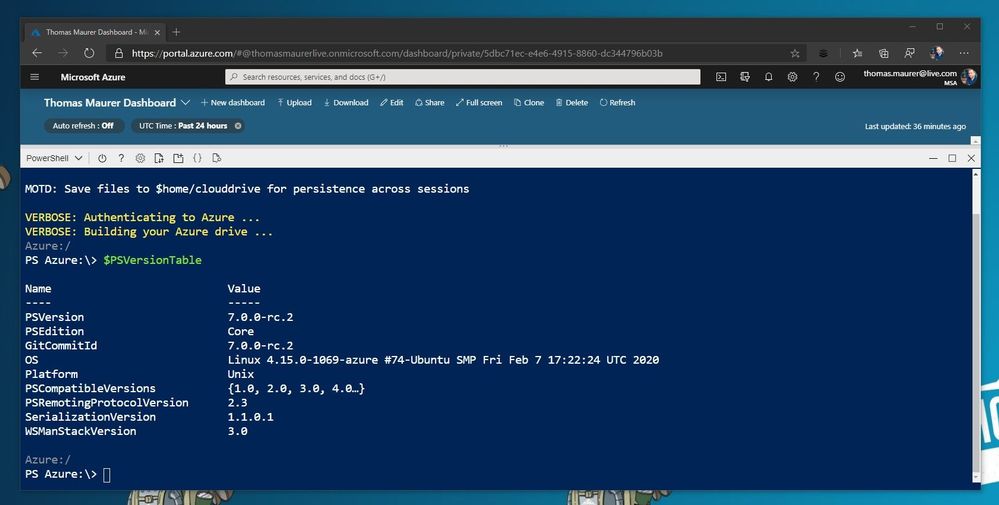Screen dimensions: 999x505
Task: Click the PSVersion value 7.0.0-rc.2
Action: 260,317
